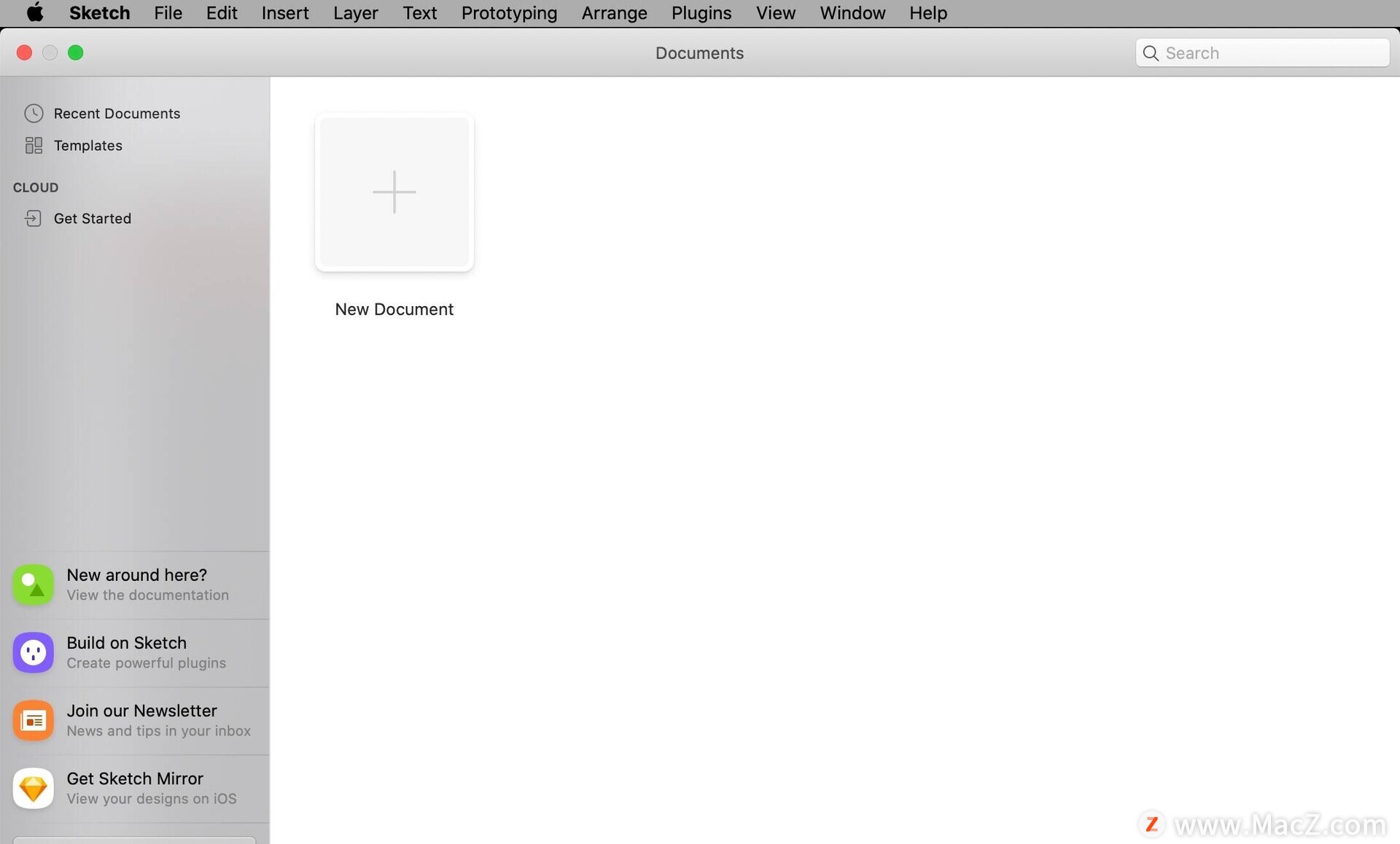Click the Templates grid icon

[34, 145]
